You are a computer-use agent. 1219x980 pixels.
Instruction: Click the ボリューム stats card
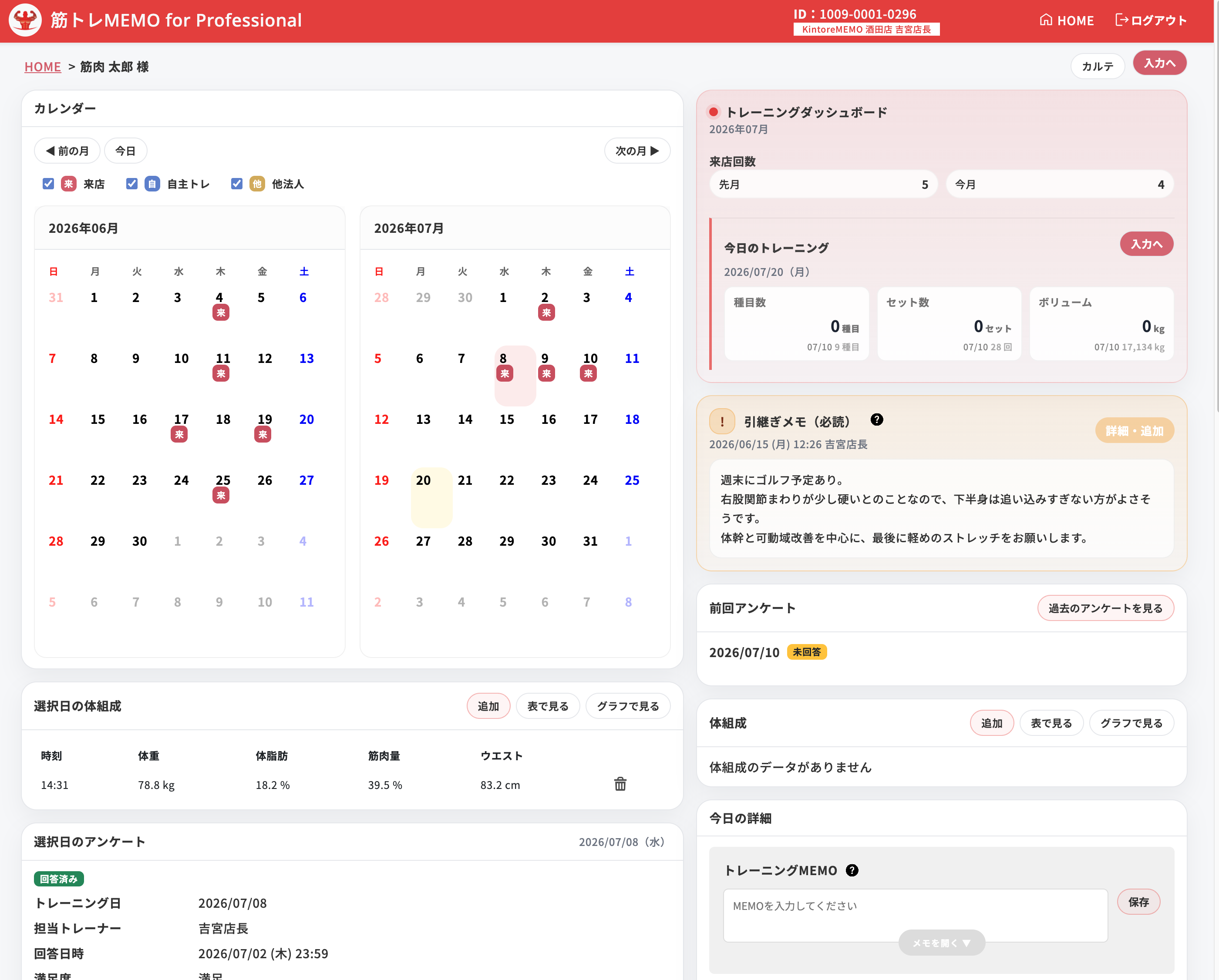1102,324
